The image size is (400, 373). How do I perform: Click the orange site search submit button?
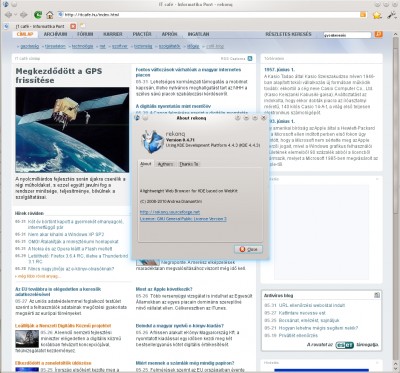378,34
